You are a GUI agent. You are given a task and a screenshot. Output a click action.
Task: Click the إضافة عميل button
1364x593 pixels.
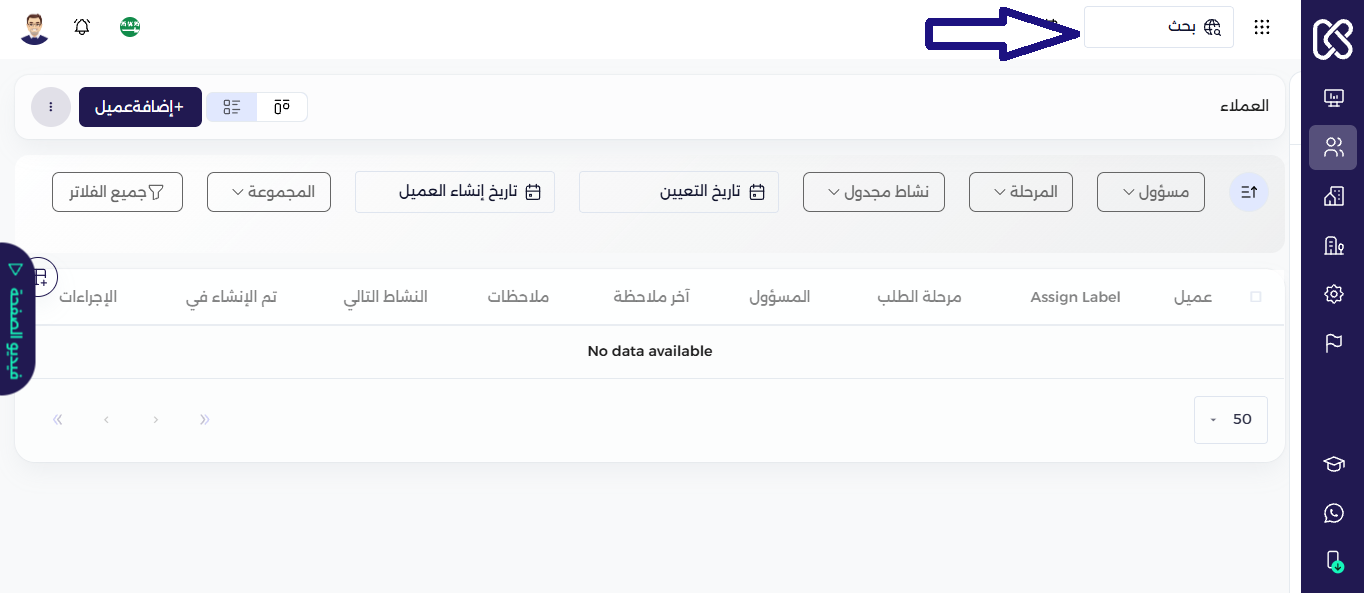pos(140,107)
